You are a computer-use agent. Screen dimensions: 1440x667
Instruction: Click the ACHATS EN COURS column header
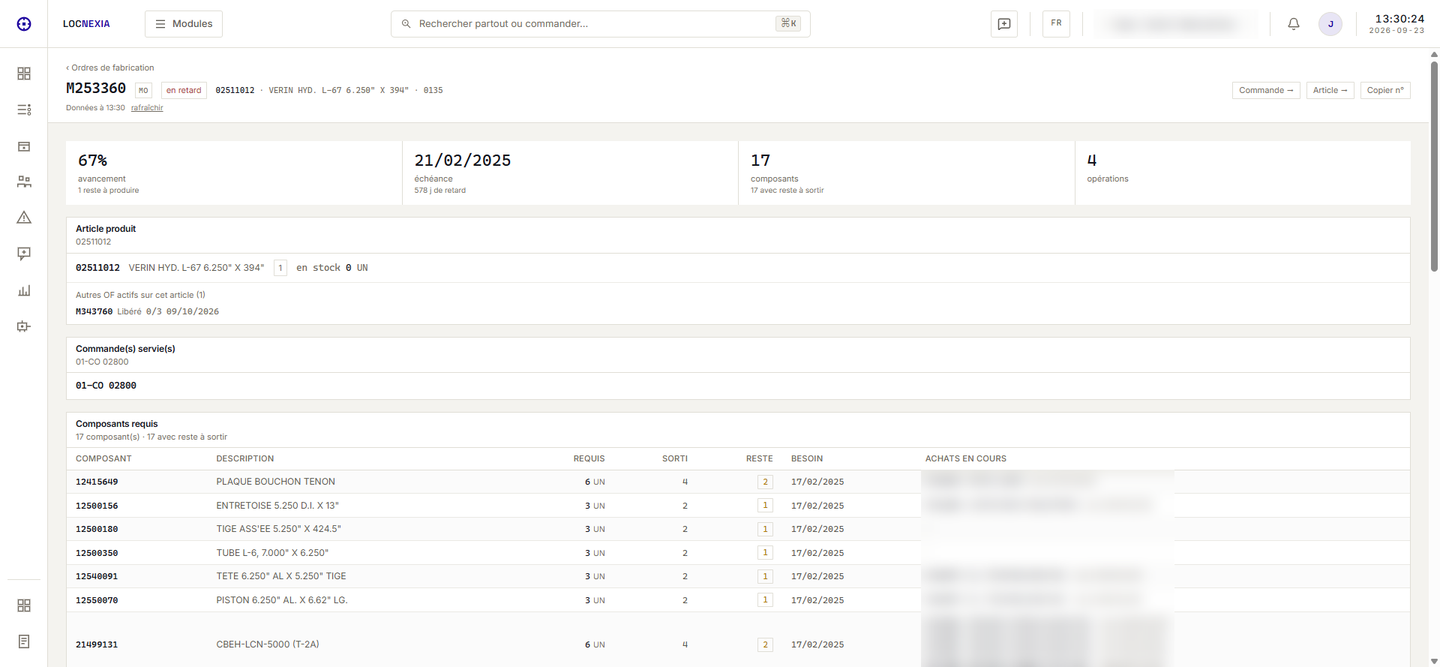(x=966, y=459)
